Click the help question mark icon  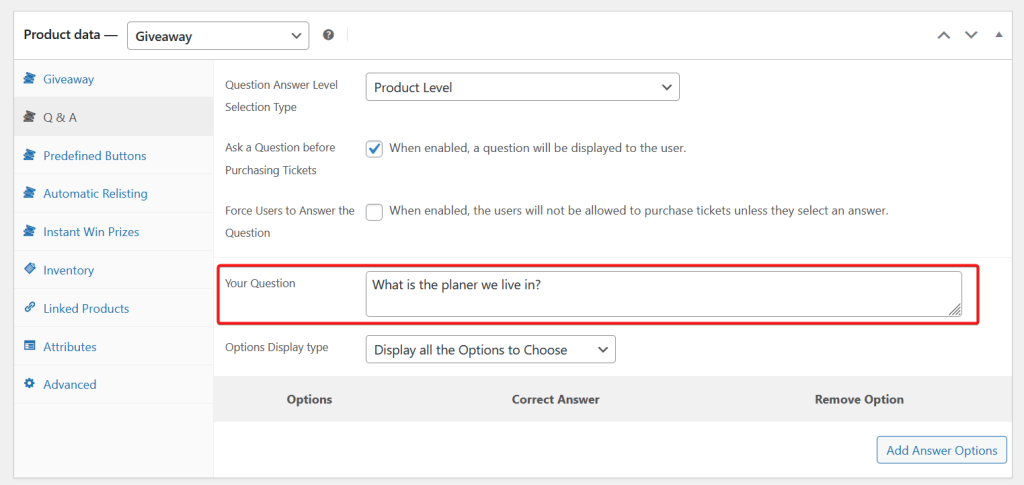[328, 35]
